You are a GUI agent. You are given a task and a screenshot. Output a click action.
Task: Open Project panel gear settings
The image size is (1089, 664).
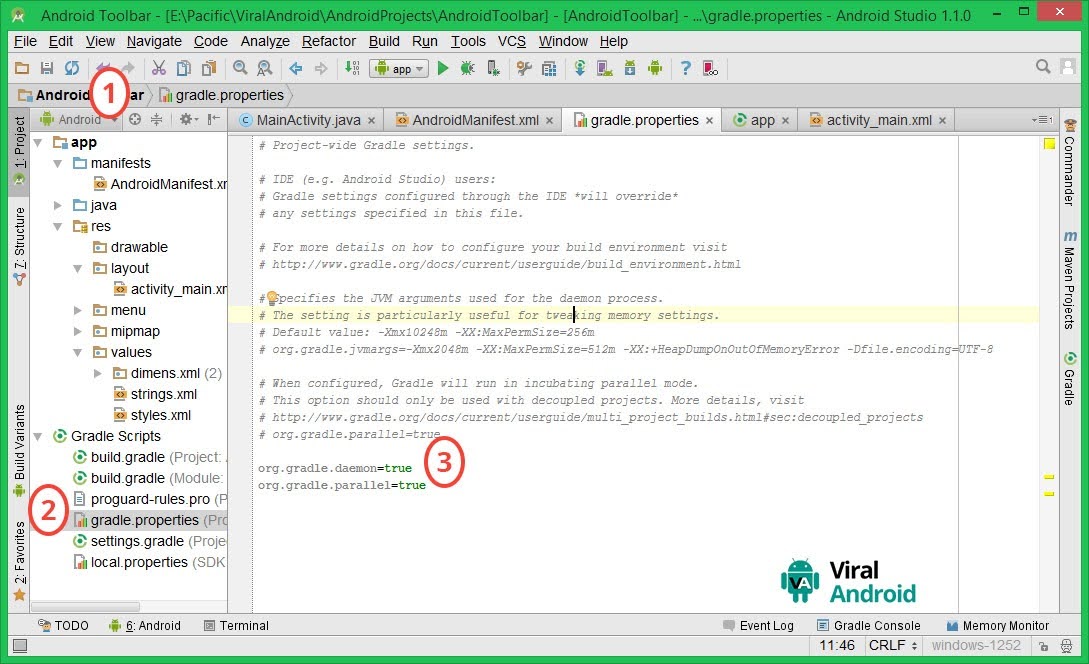188,119
